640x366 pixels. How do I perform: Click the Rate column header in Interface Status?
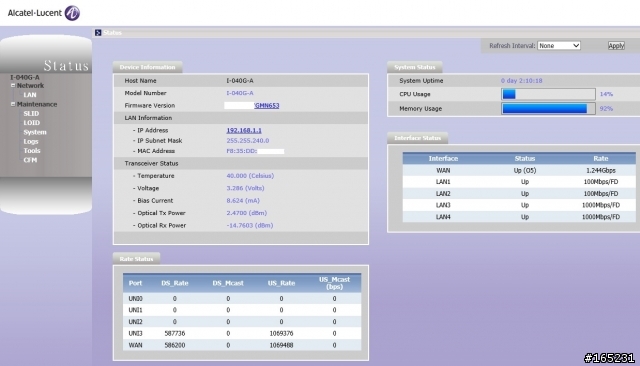click(x=601, y=159)
